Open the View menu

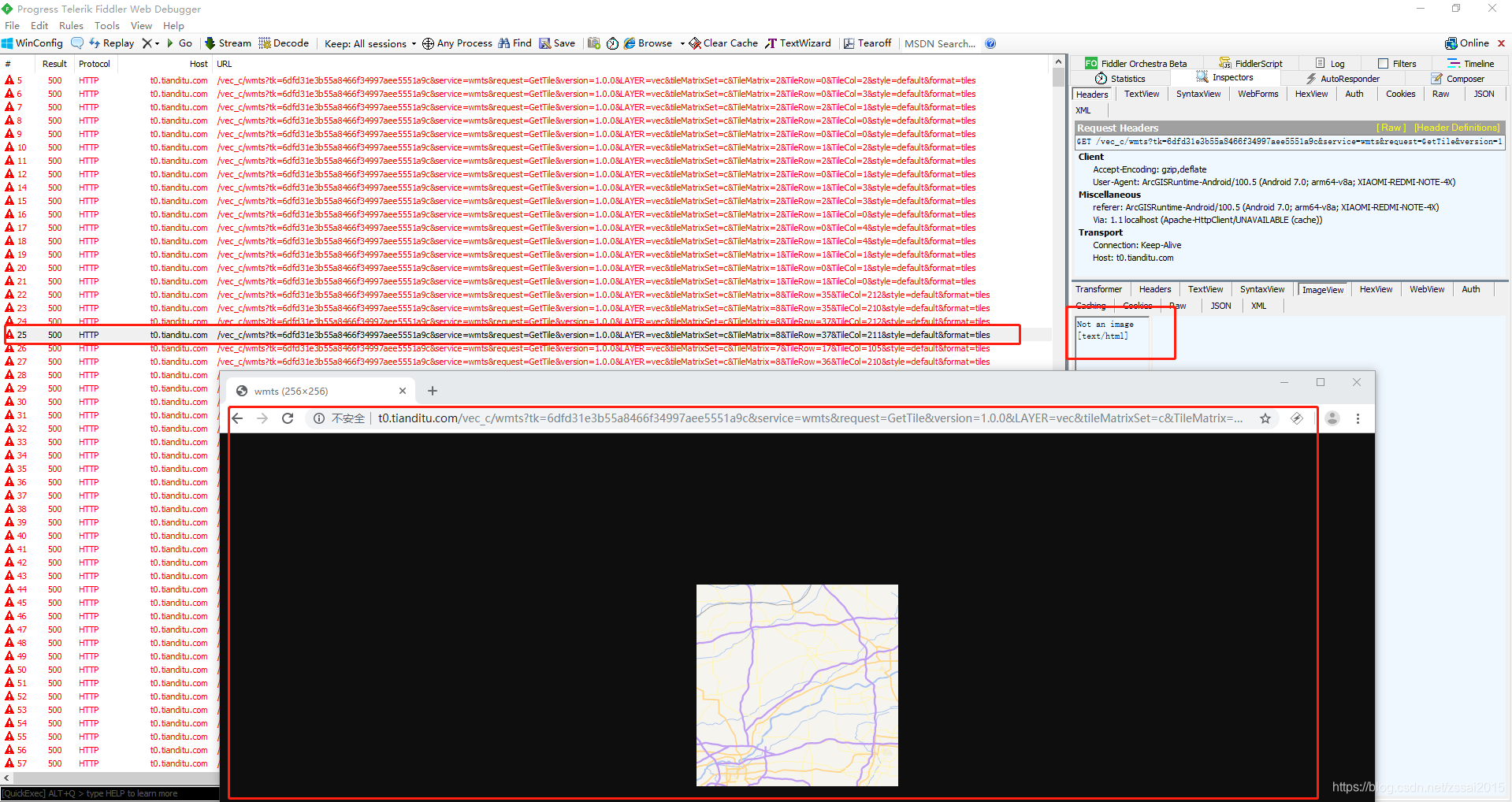point(141,25)
